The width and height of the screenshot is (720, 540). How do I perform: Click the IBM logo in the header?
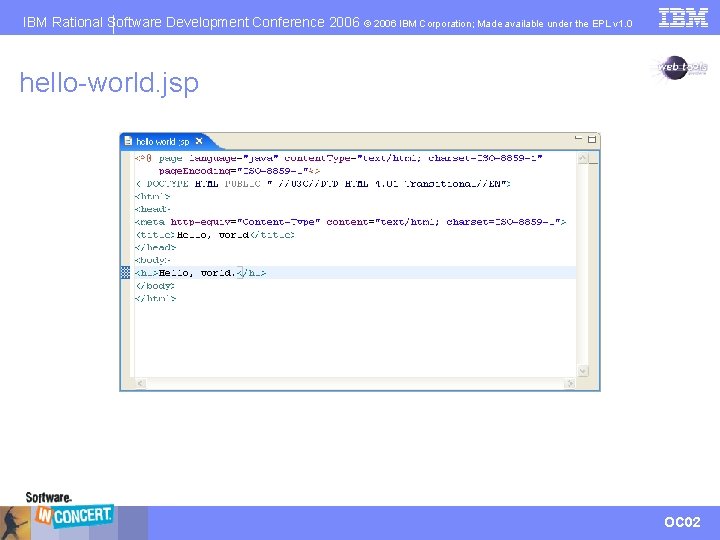point(683,17)
